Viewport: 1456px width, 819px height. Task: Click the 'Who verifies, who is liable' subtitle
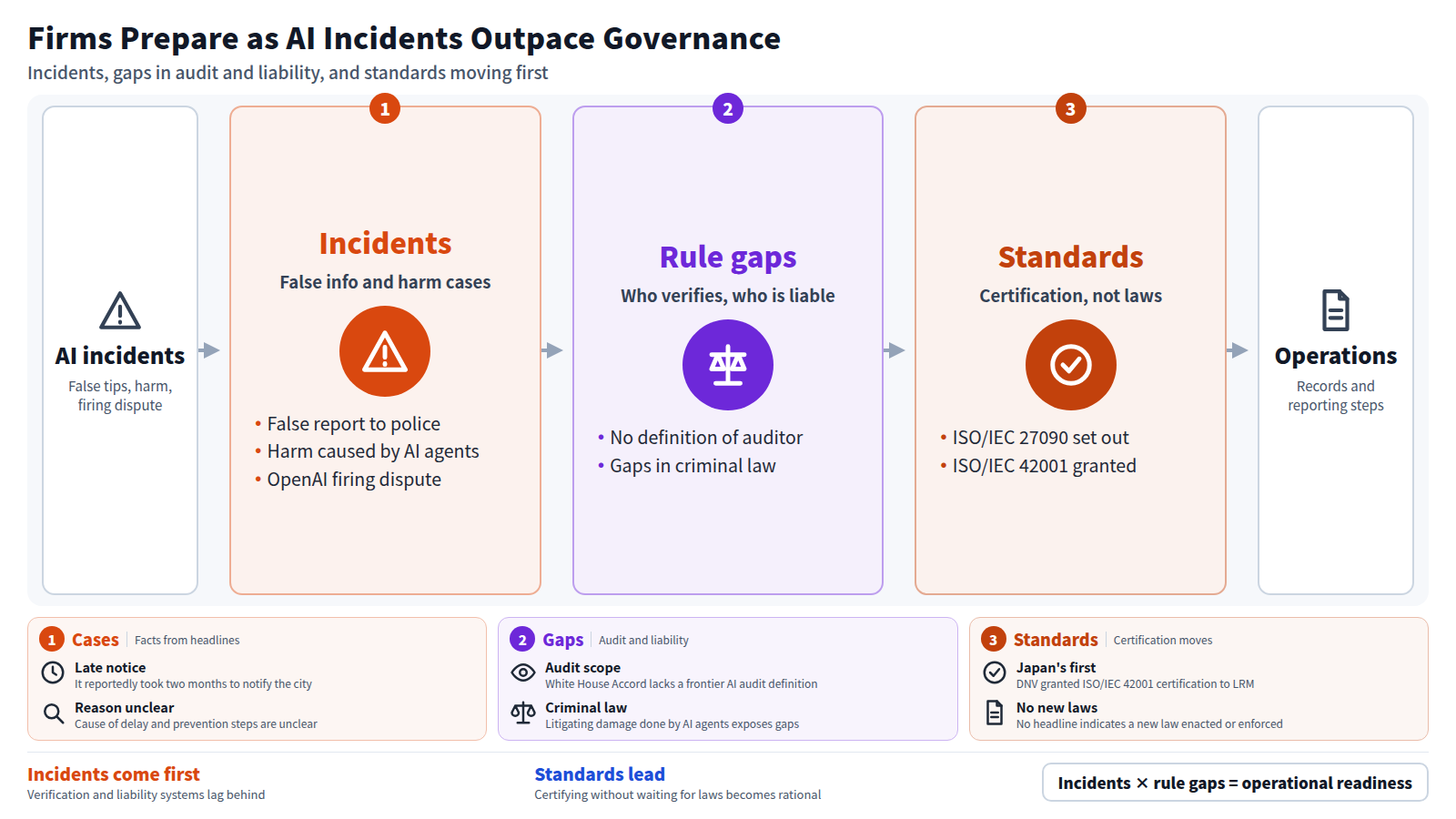728,296
